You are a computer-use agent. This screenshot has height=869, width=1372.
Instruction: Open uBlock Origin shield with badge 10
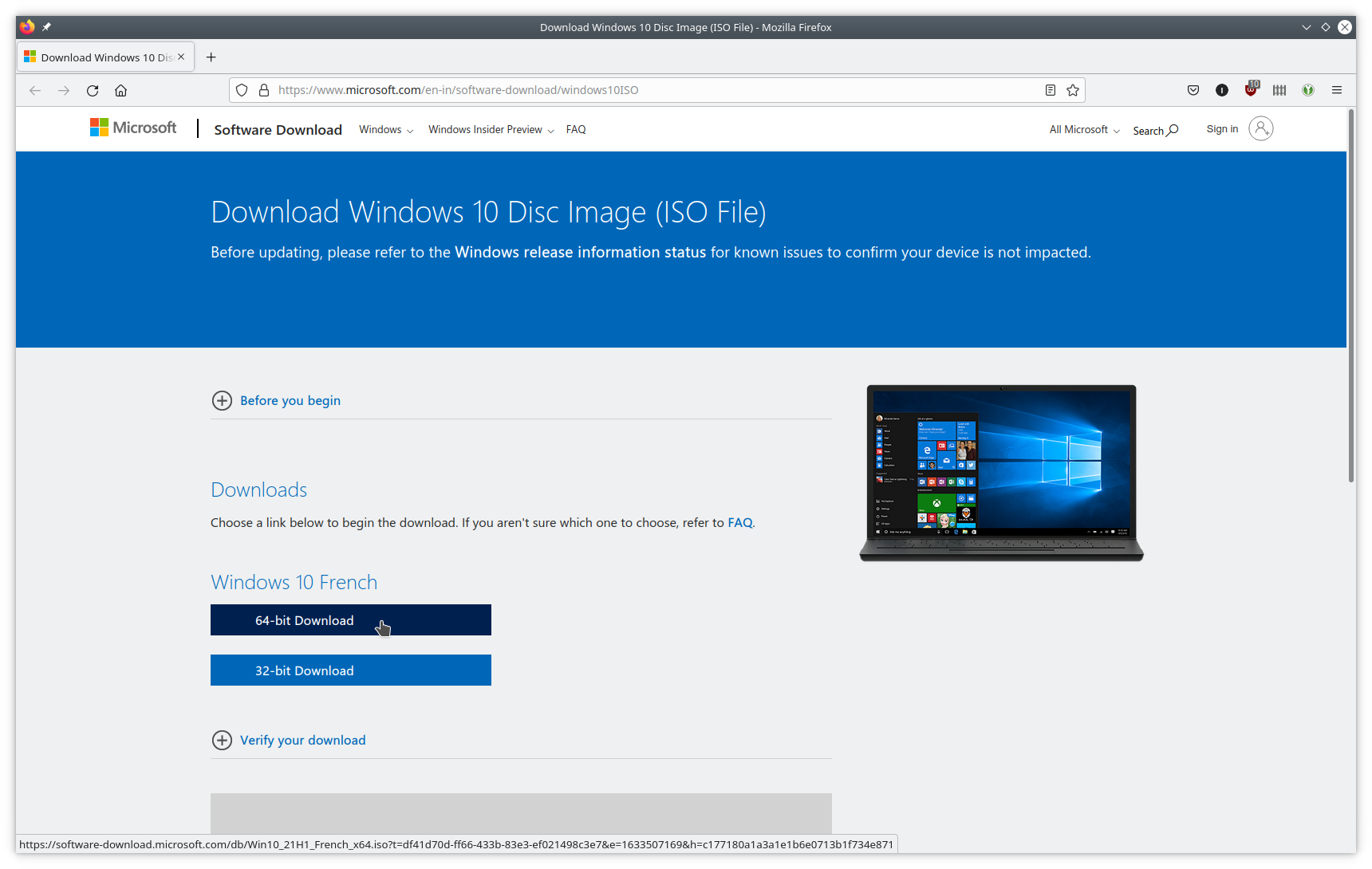[1251, 89]
